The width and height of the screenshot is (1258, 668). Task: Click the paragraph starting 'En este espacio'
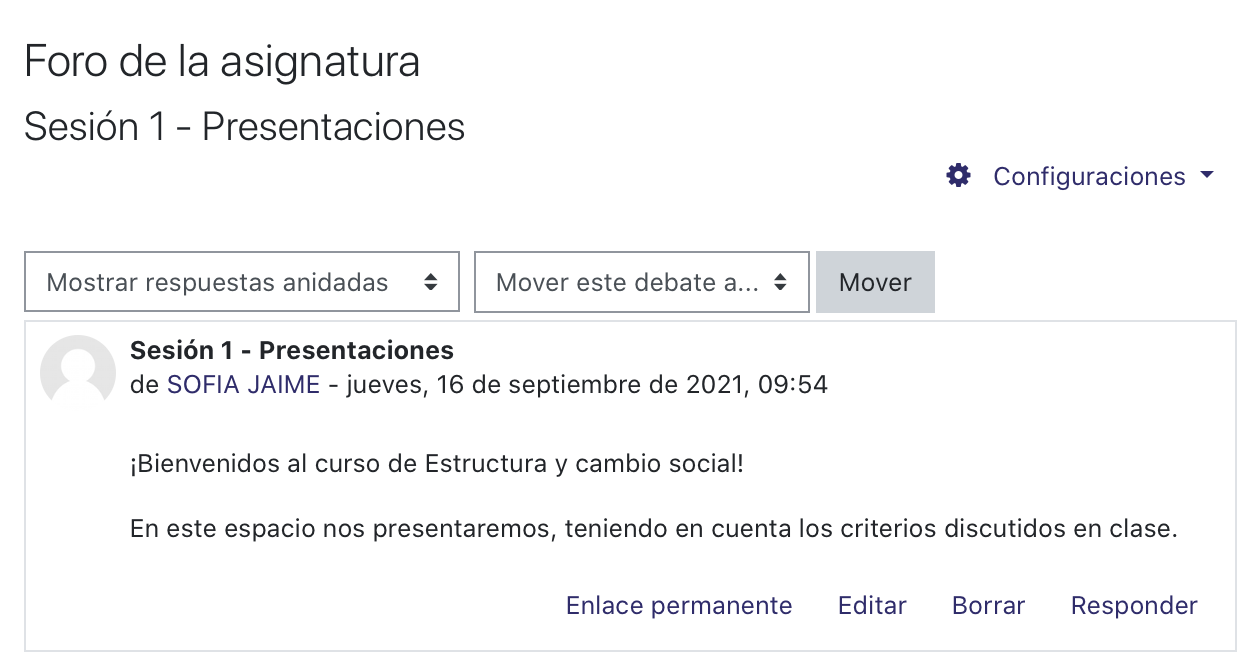coord(654,529)
